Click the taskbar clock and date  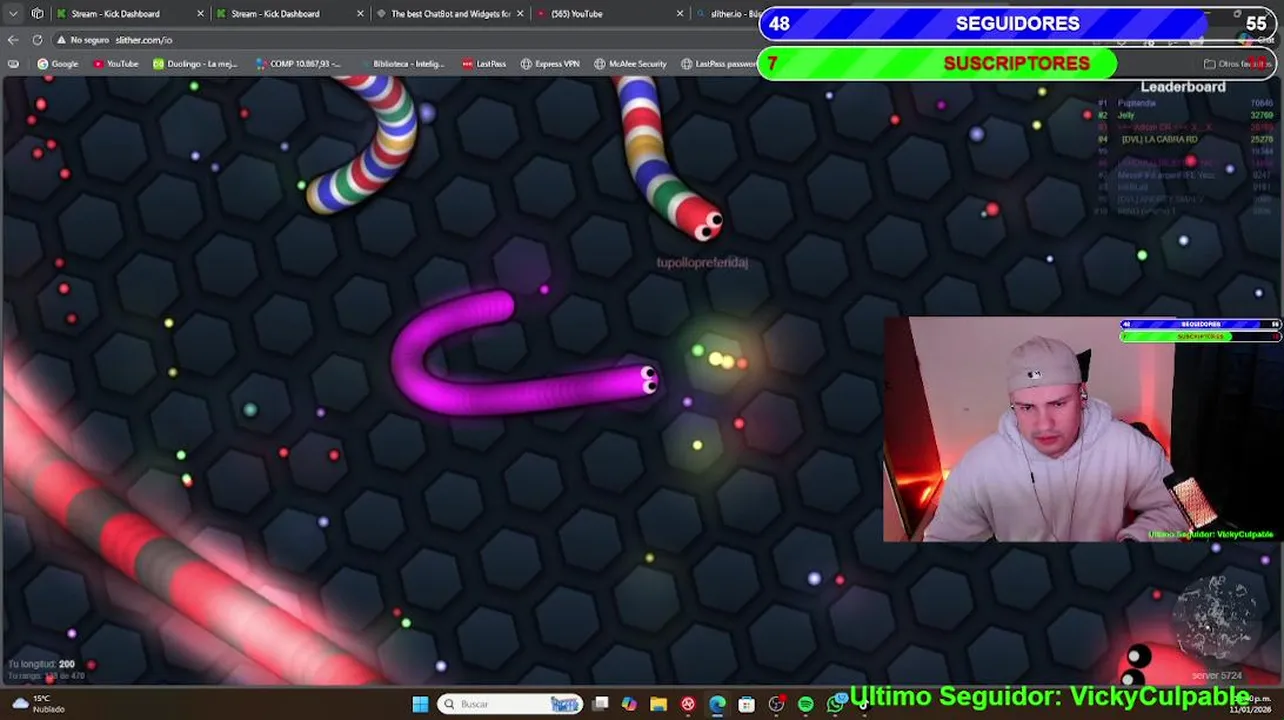(1250, 704)
